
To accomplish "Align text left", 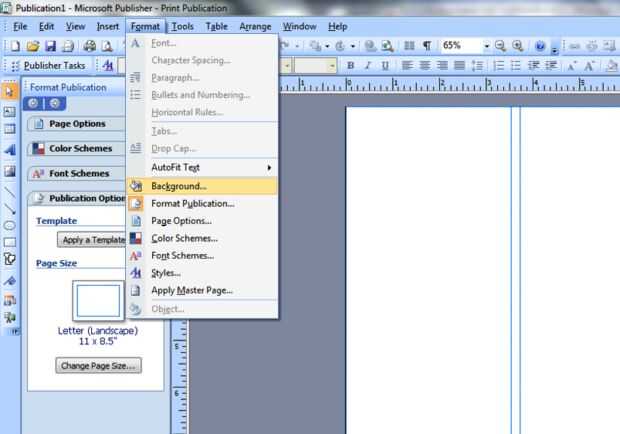I will (407, 65).
